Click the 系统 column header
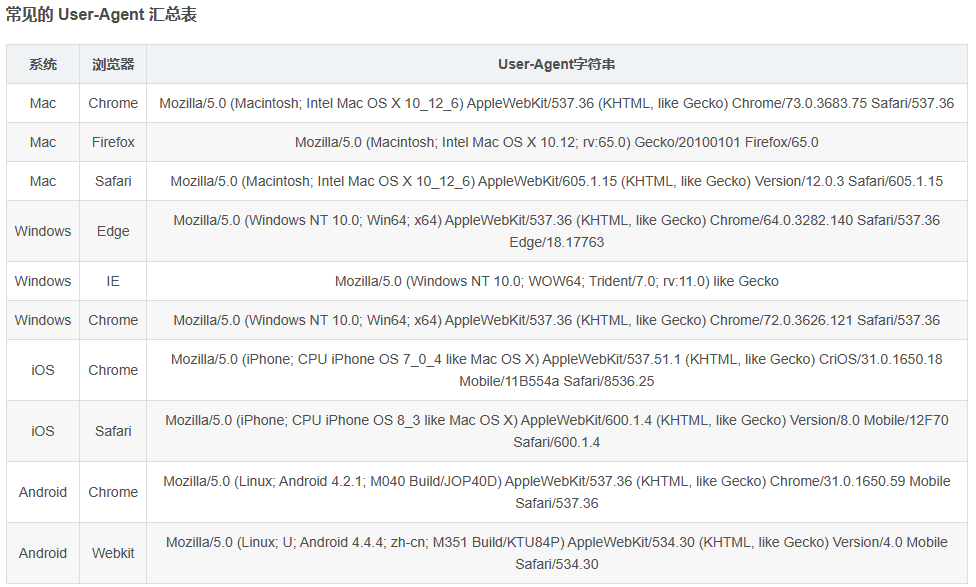This screenshot has height=587, width=976. pos(43,64)
